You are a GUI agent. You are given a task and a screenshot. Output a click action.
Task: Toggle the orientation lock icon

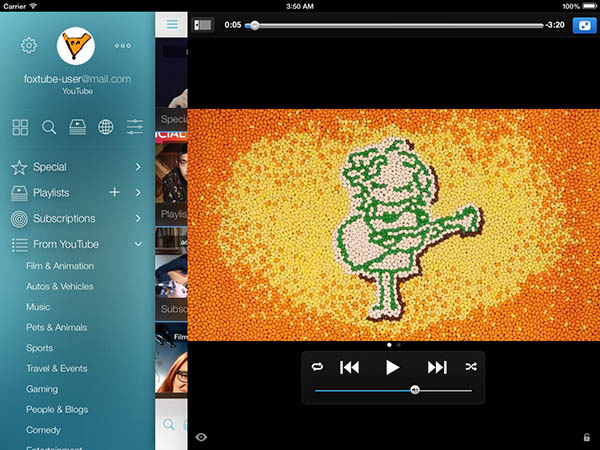pyautogui.click(x=586, y=437)
